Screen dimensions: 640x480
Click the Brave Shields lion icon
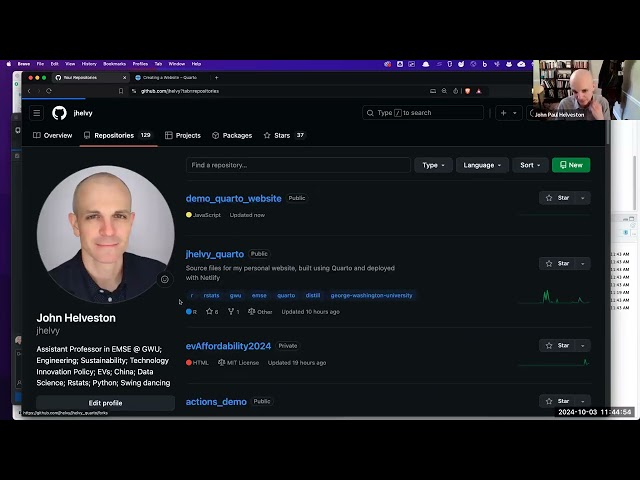[467, 91]
